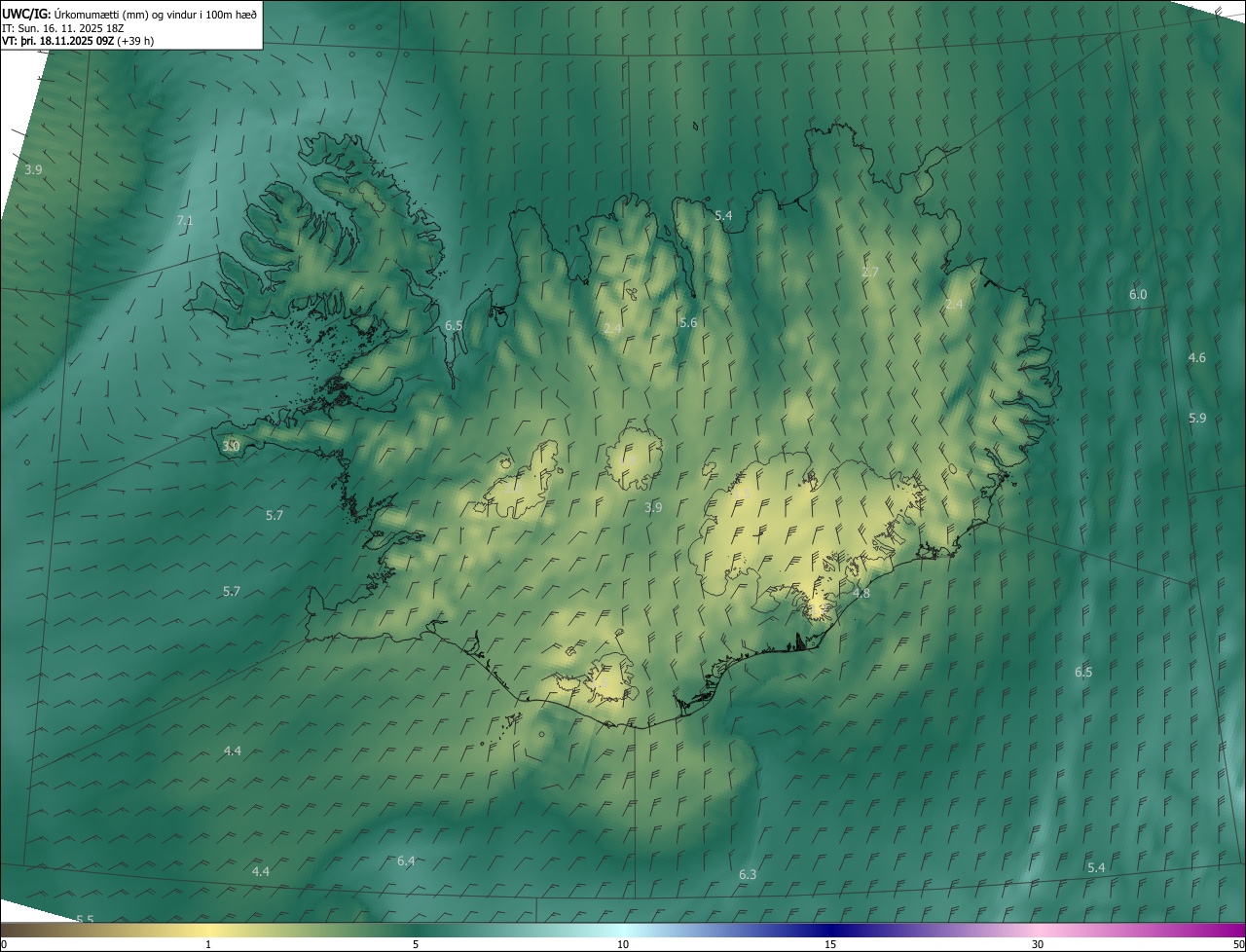Click the '7.1' value label off the Westfjords
This screenshot has width=1246, height=952.
click(185, 221)
